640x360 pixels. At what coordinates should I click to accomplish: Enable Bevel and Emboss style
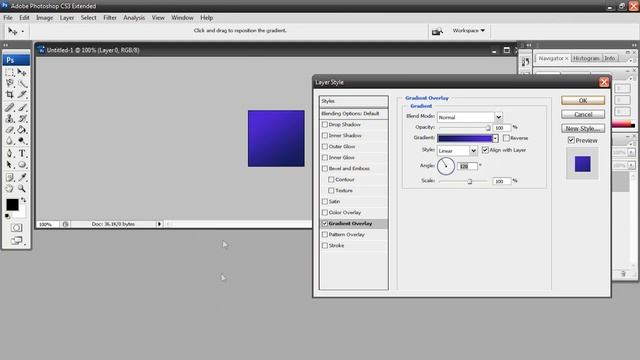point(325,169)
